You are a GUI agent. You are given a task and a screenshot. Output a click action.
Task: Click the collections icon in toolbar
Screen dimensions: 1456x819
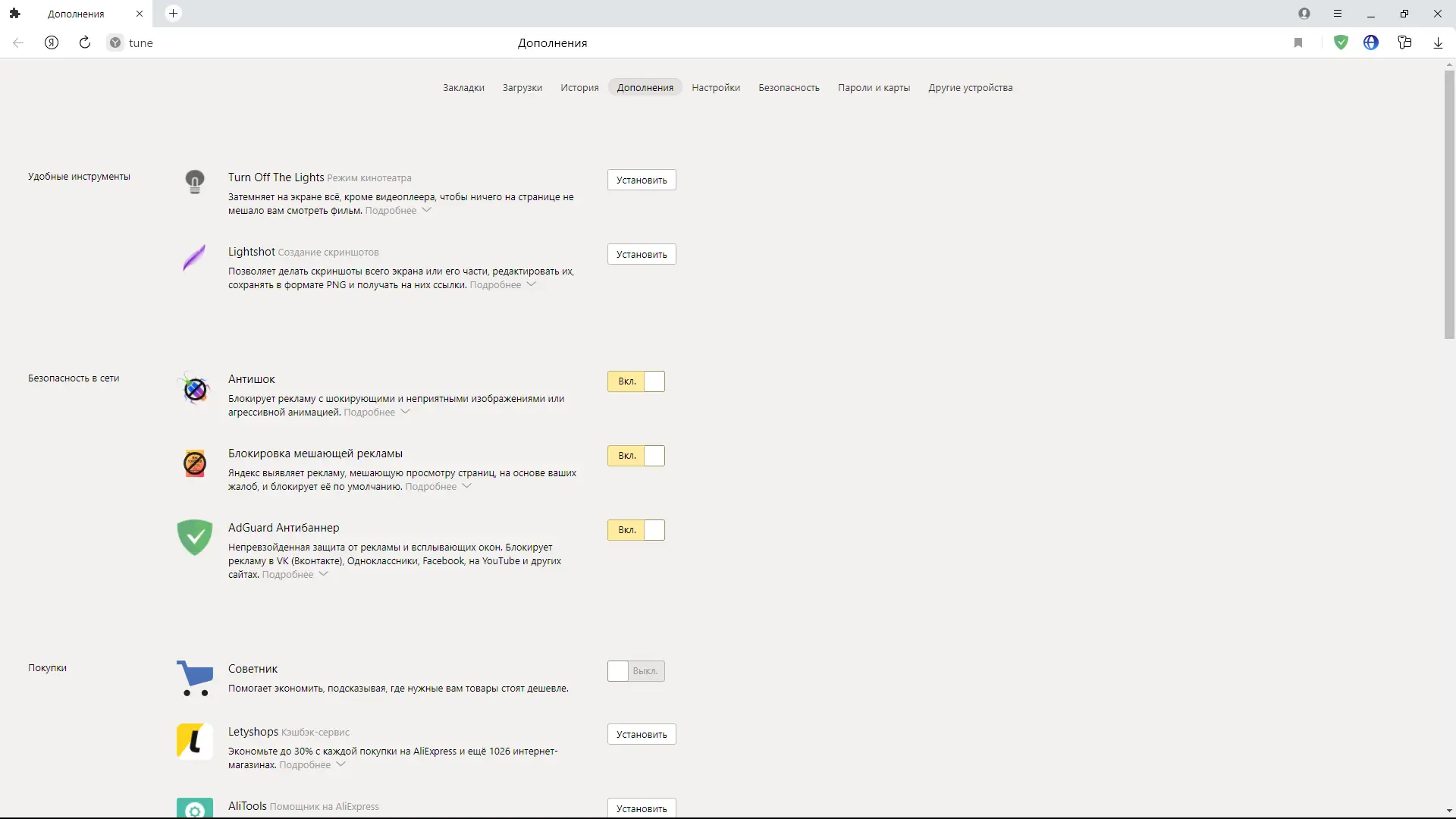[1404, 43]
